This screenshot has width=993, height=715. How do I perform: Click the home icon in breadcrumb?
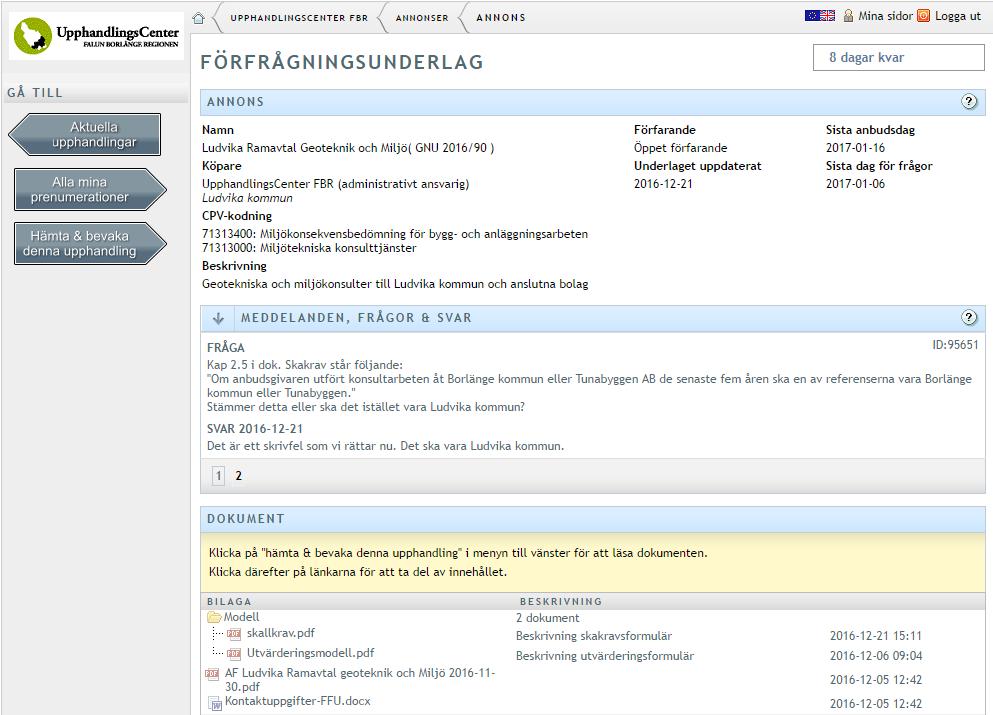(x=198, y=18)
